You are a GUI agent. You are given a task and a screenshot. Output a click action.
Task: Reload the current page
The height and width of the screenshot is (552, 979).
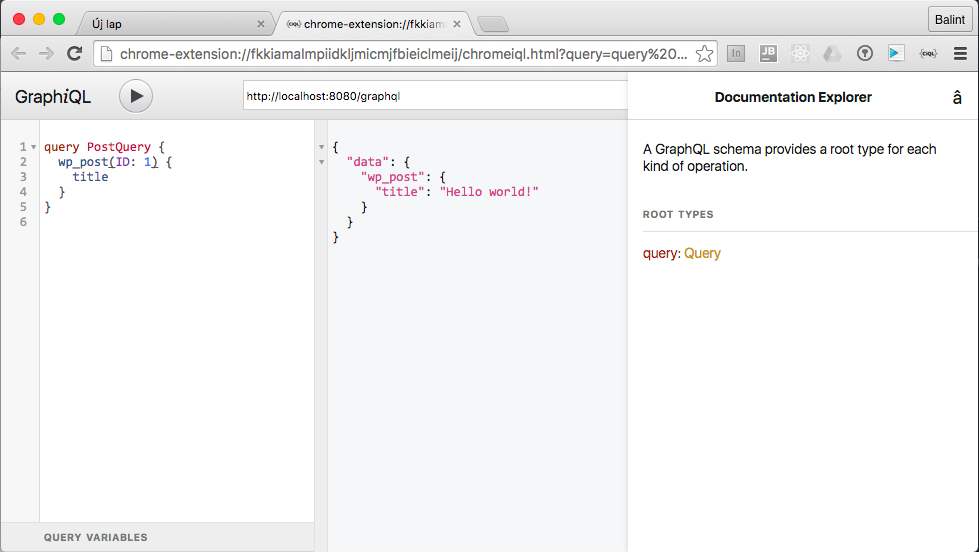coord(75,54)
